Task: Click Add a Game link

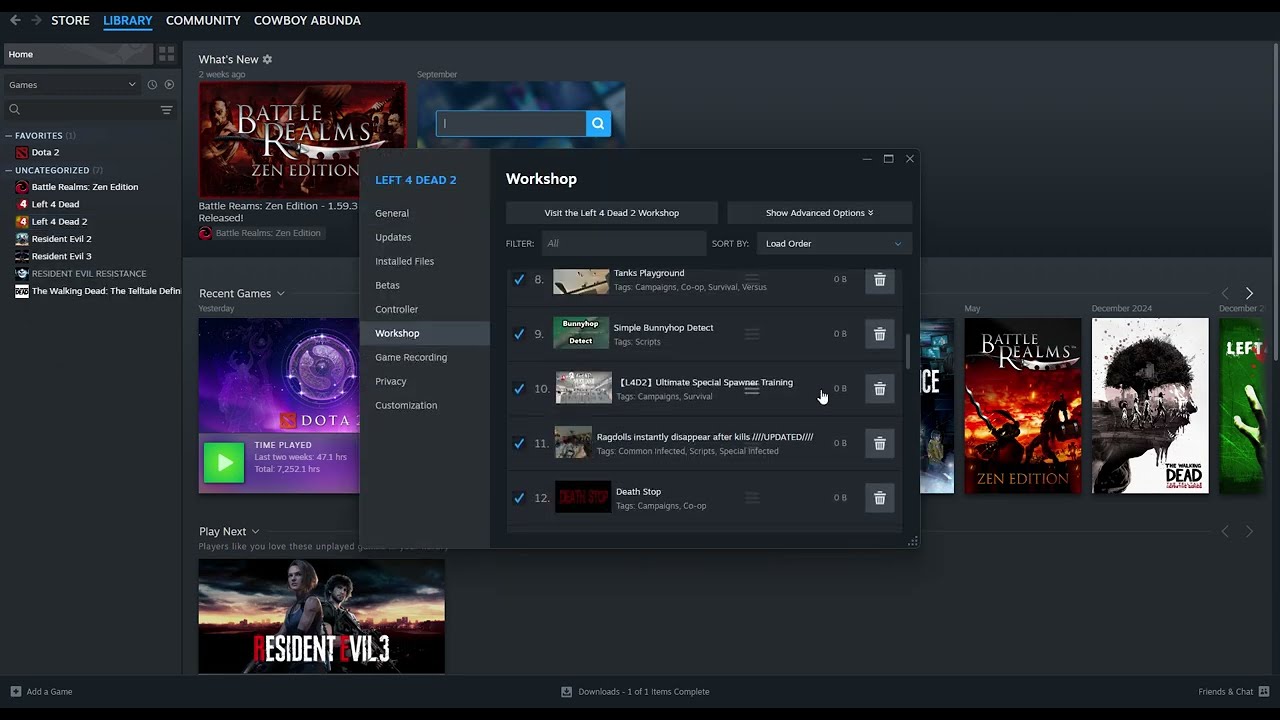Action: coord(49,692)
